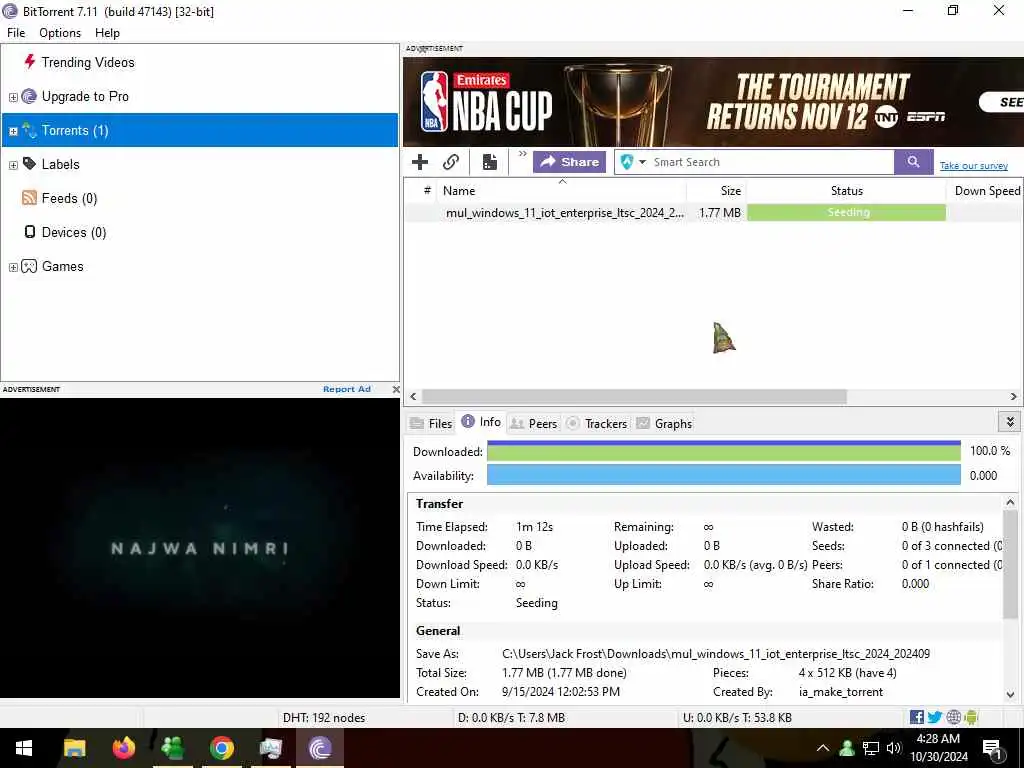Open File Explorer from the taskbar
The height and width of the screenshot is (768, 1024).
coord(74,748)
